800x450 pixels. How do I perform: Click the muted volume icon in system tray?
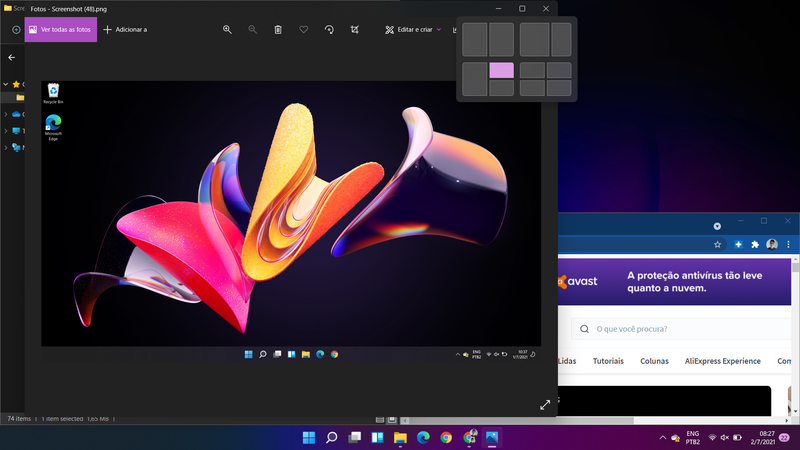click(724, 438)
